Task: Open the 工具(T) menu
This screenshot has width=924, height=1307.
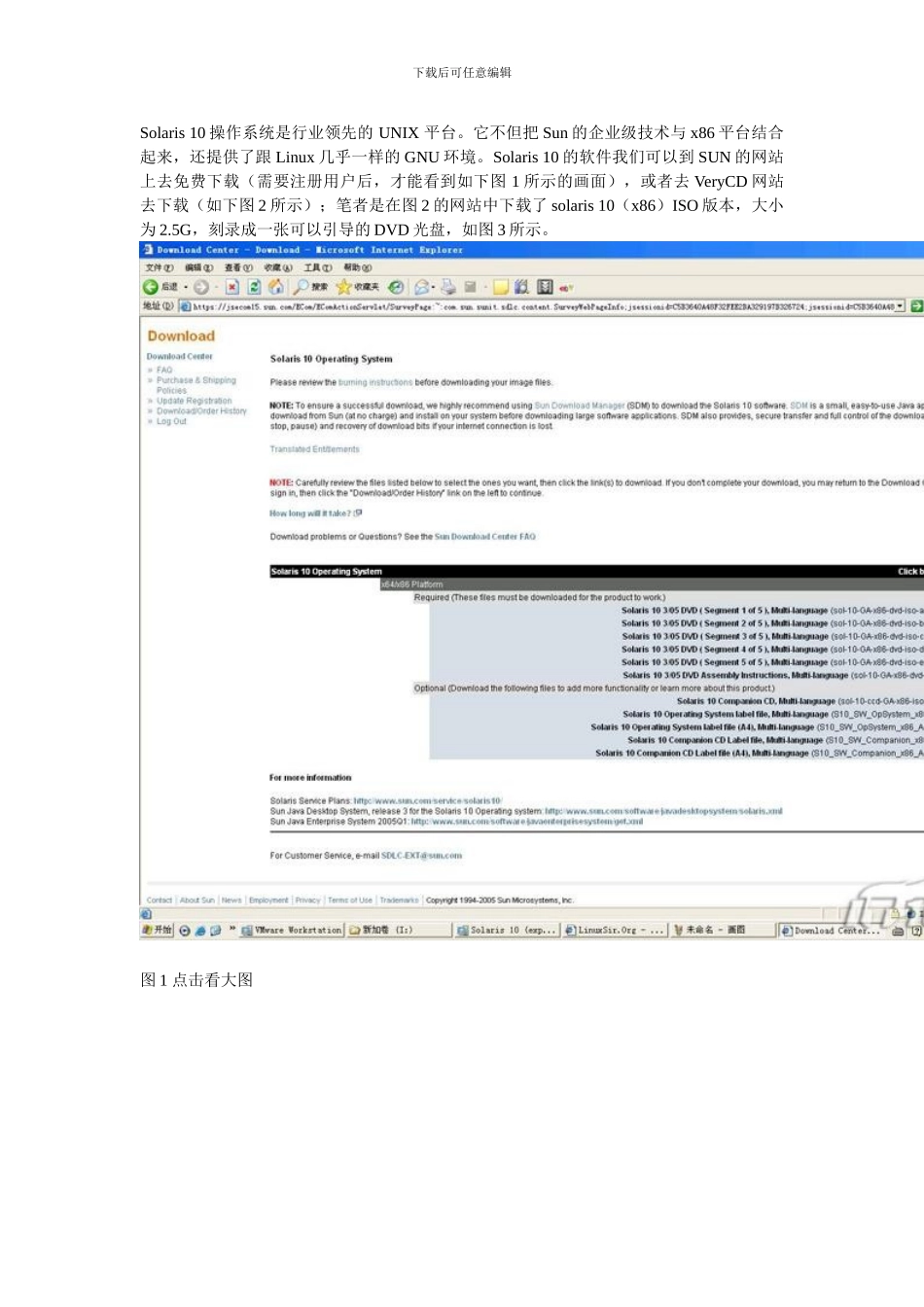Action: pyautogui.click(x=318, y=267)
